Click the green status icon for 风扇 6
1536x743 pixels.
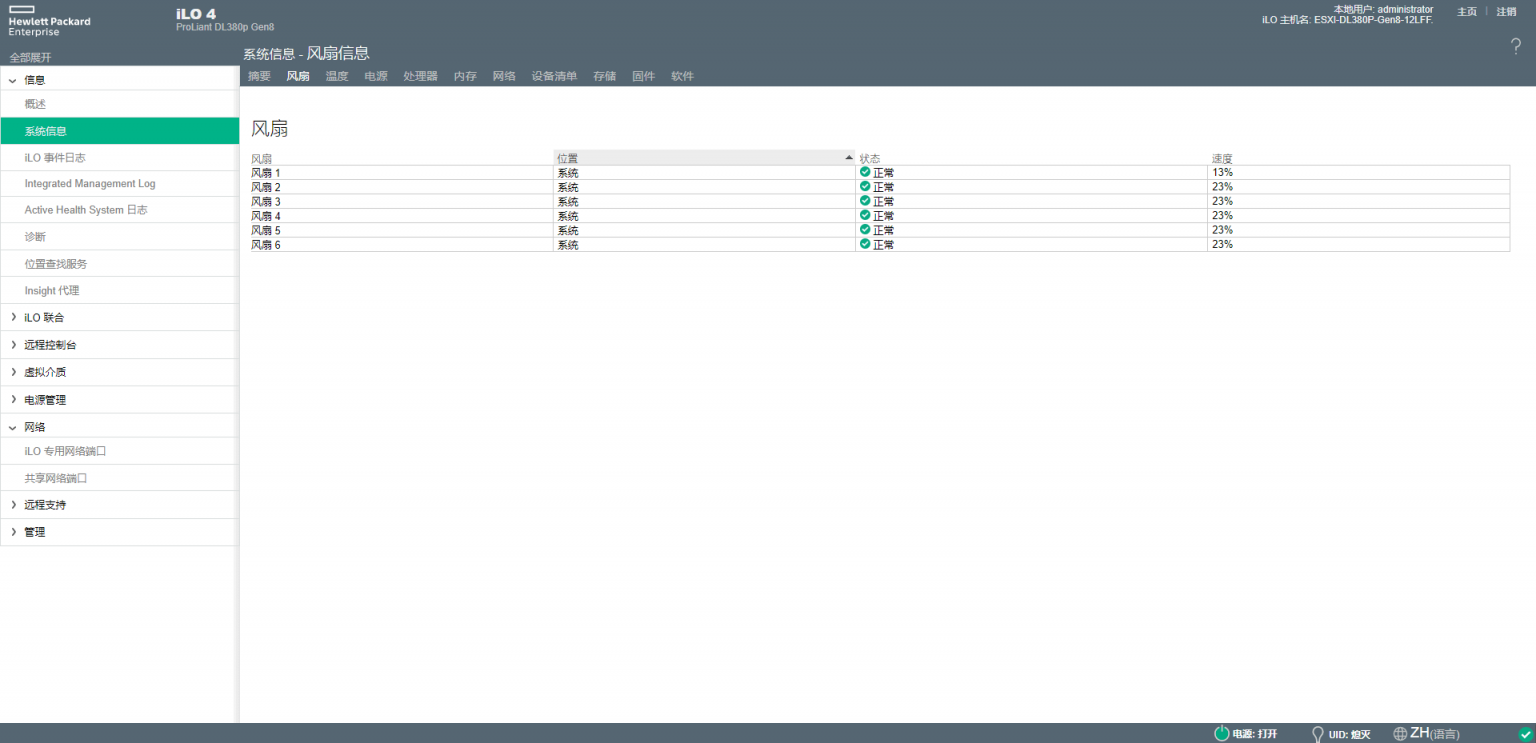pyautogui.click(x=864, y=244)
